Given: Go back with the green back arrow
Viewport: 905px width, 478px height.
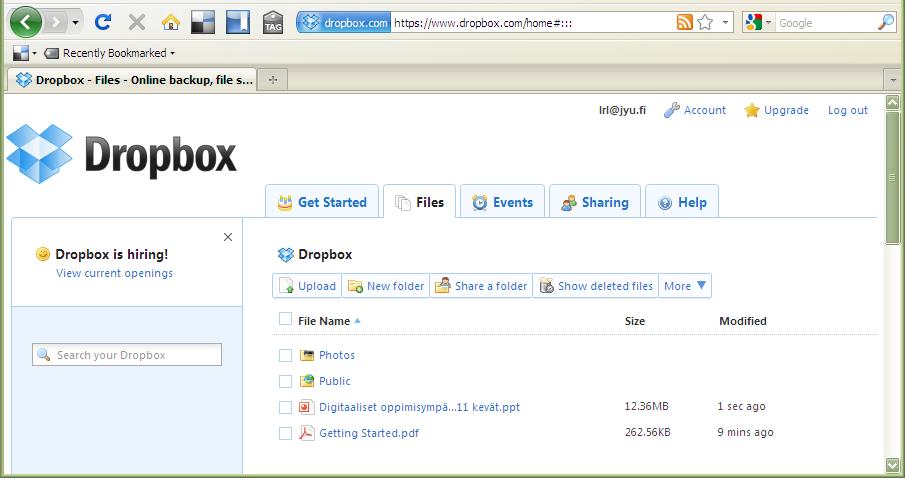Looking at the screenshot, I should [25, 22].
